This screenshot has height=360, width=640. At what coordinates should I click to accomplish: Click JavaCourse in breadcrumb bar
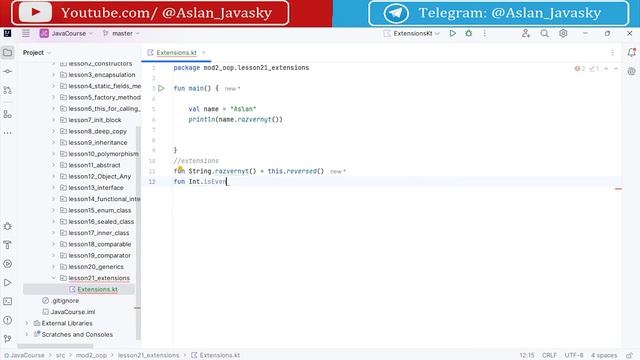pos(27,355)
